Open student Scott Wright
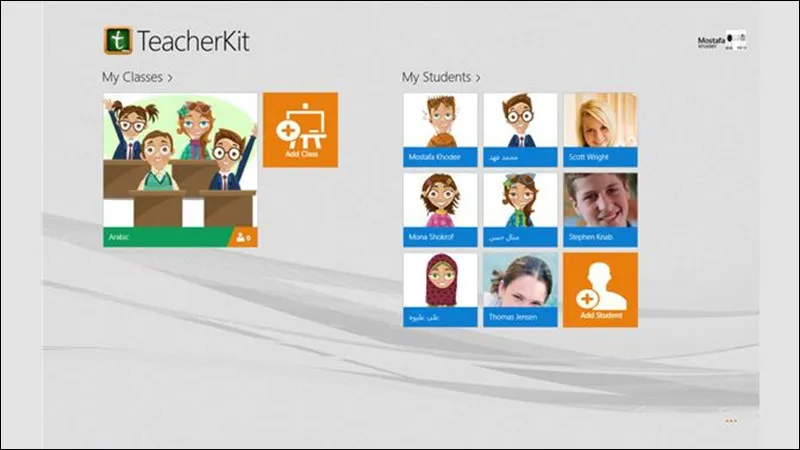Viewport: 800px width, 450px height. coord(601,130)
